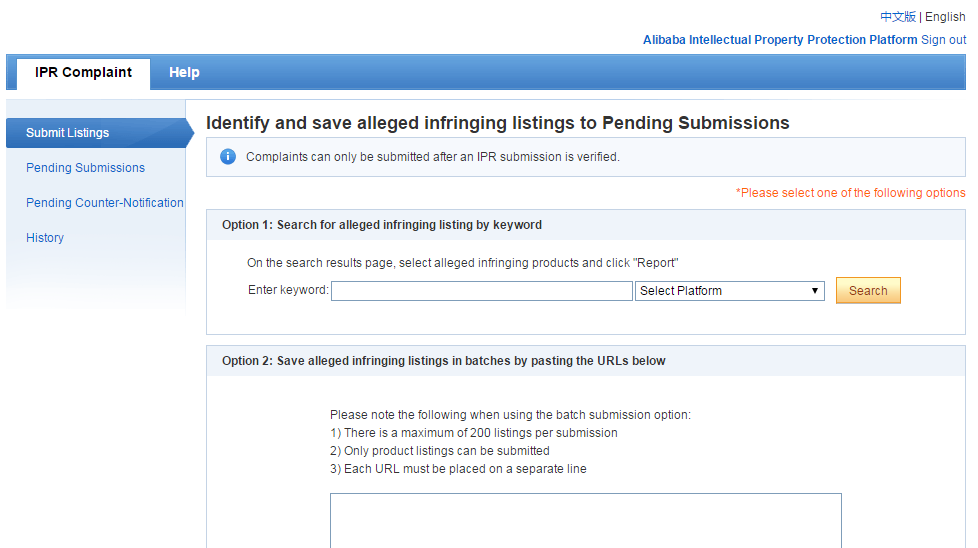Click the red select one option notice

[x=850, y=193]
